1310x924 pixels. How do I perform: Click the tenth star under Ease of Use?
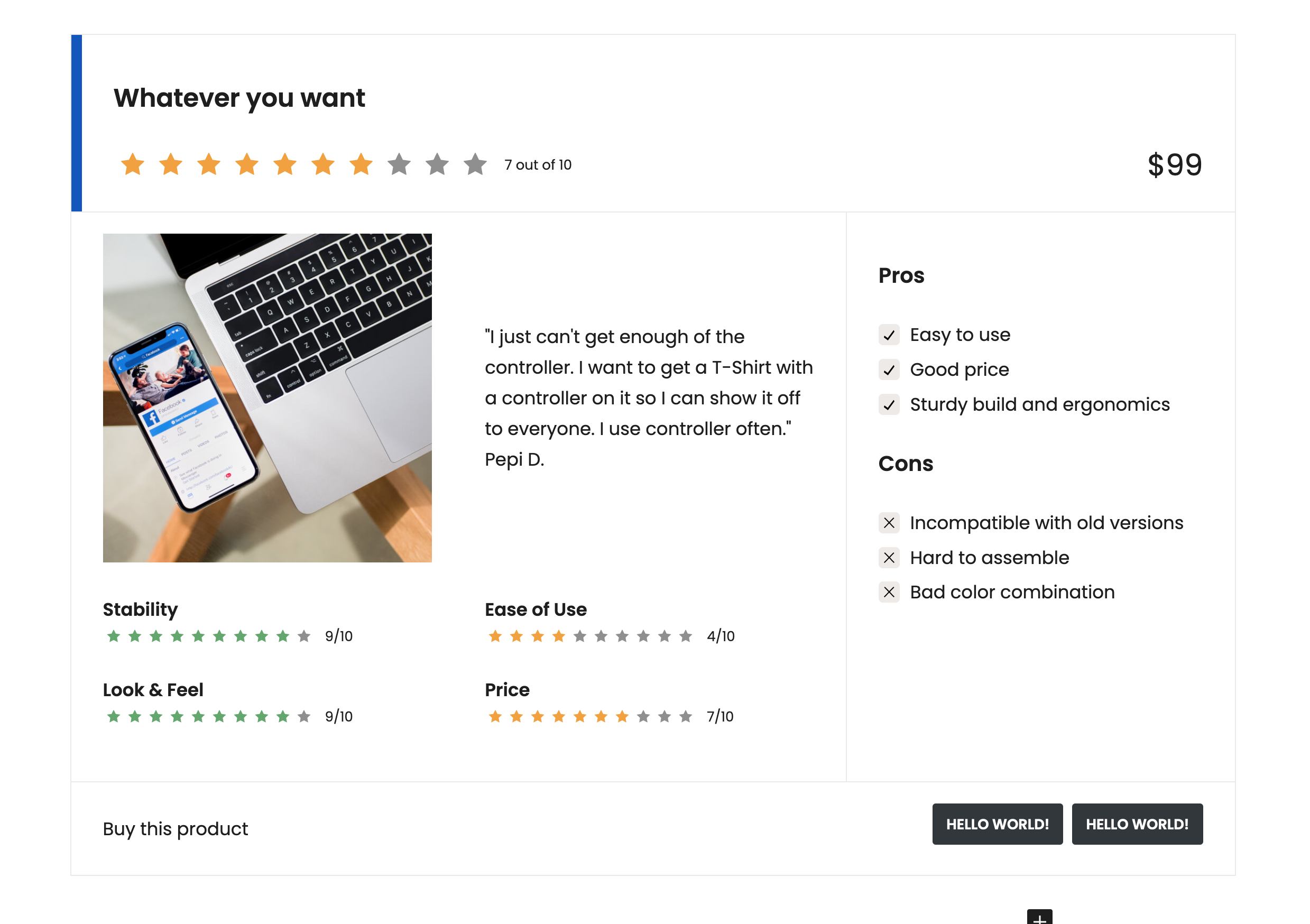(x=684, y=636)
